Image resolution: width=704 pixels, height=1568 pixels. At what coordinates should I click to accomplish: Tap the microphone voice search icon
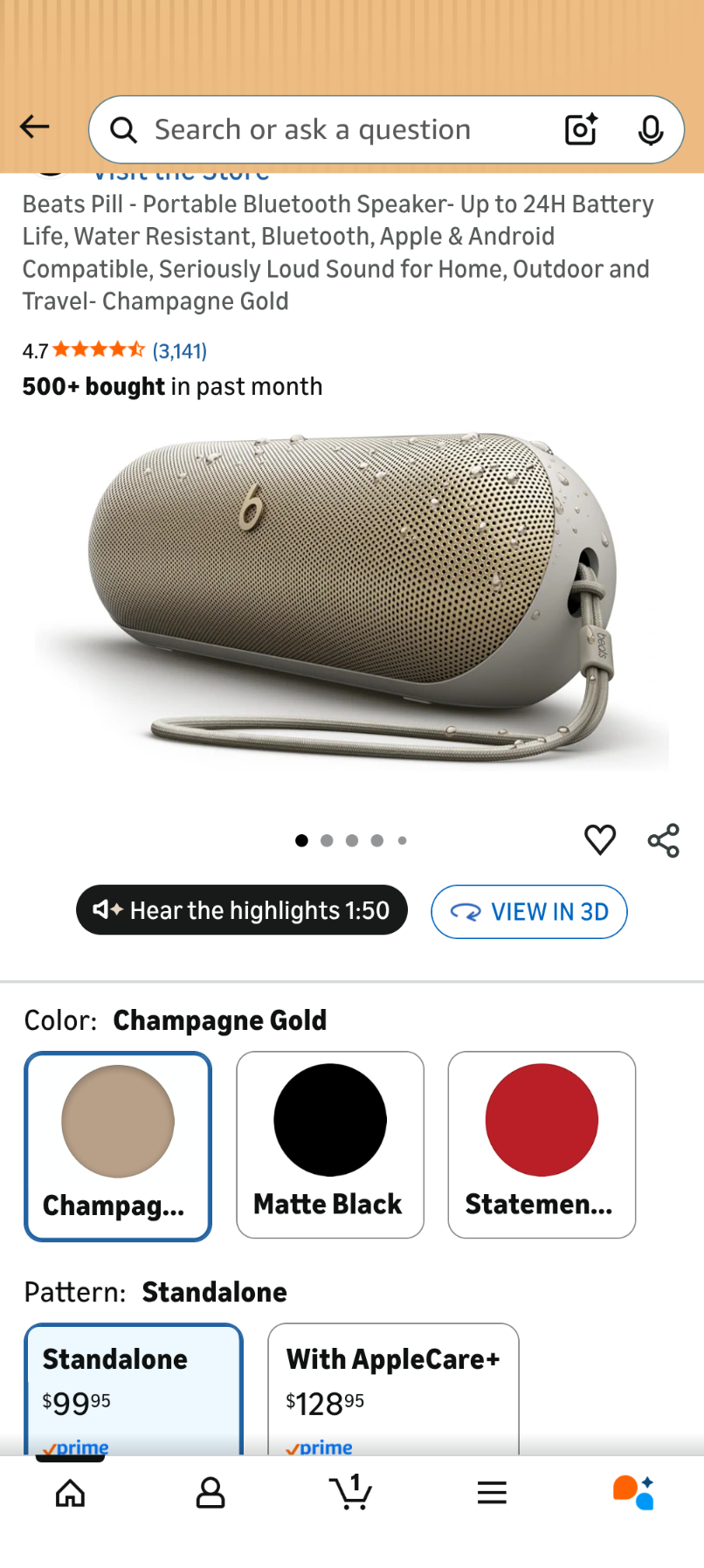pos(651,130)
